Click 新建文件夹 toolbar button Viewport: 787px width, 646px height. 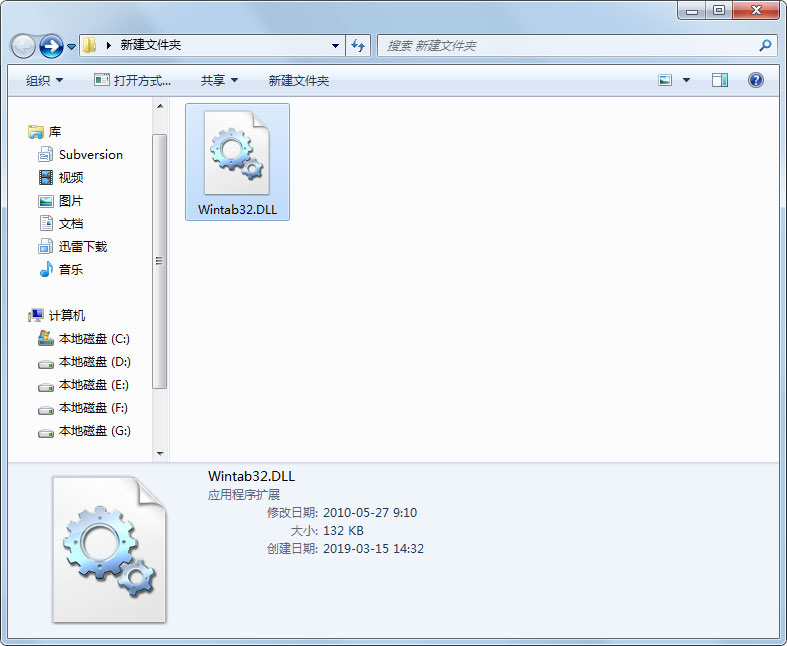[299, 80]
